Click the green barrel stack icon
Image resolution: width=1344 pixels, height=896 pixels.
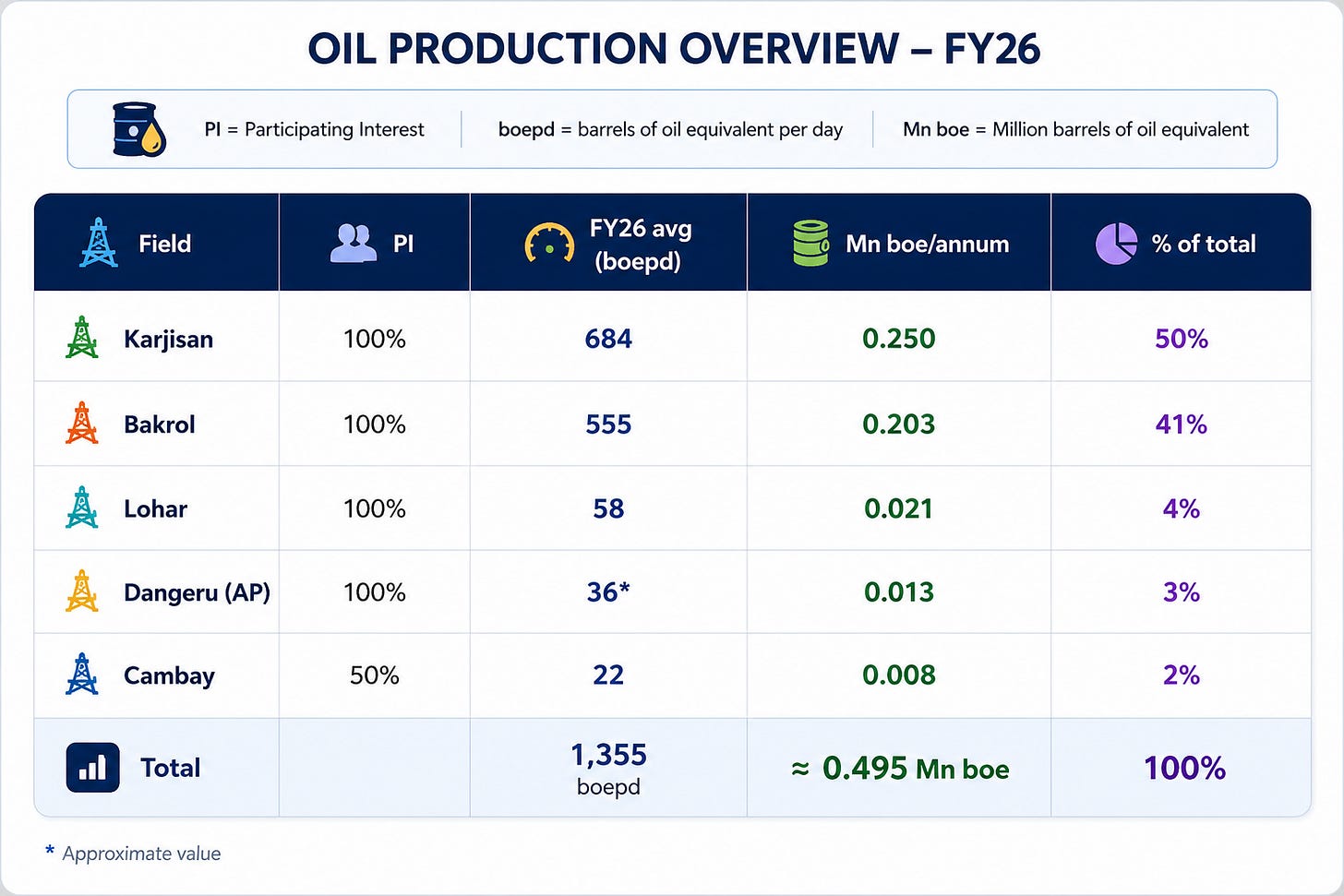pyautogui.click(x=811, y=244)
